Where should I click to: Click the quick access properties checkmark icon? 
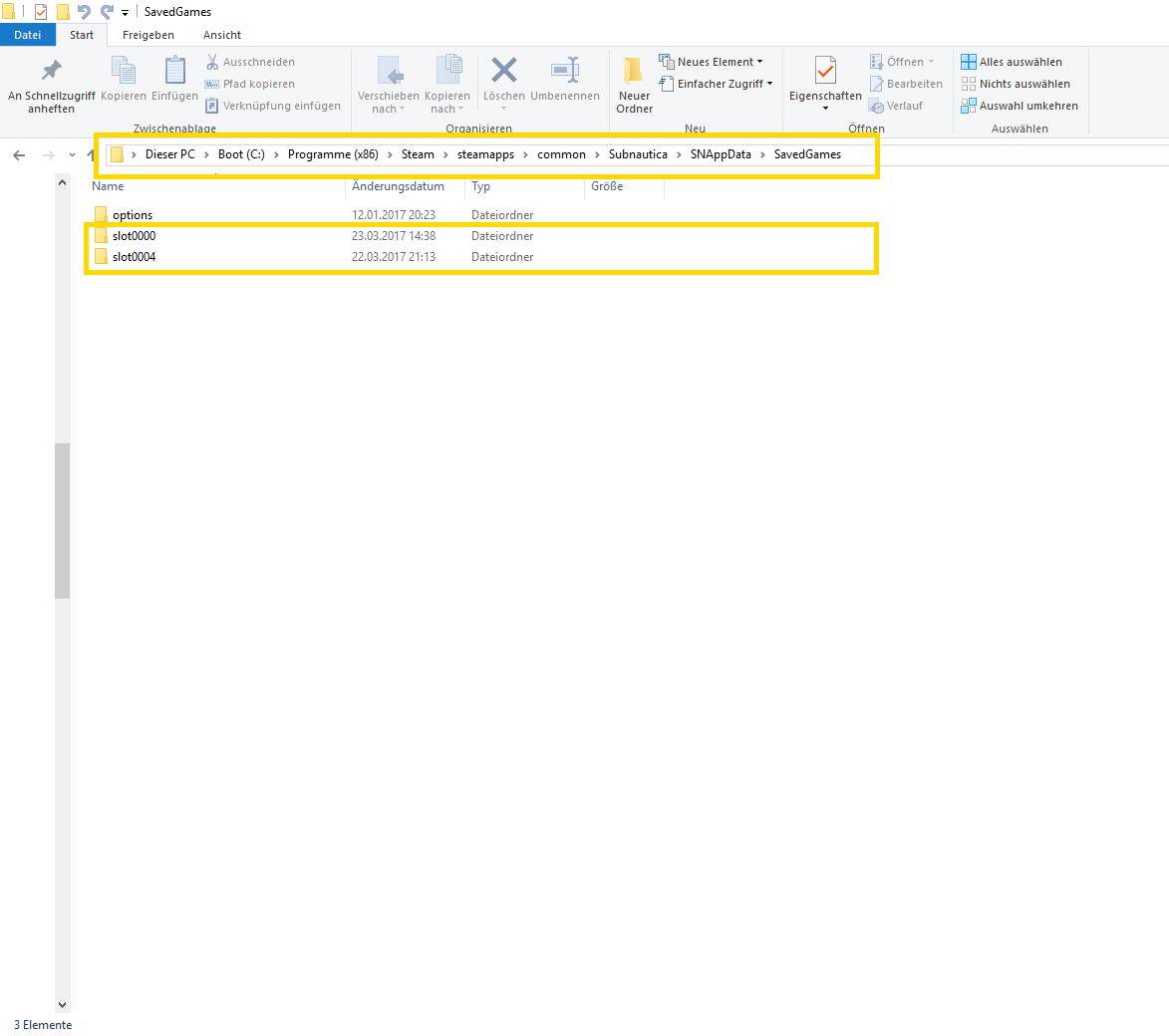click(x=41, y=12)
